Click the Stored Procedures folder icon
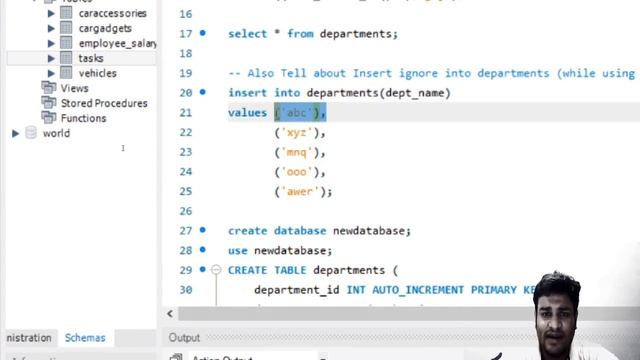Image resolution: width=640 pixels, height=360 pixels. coord(49,103)
